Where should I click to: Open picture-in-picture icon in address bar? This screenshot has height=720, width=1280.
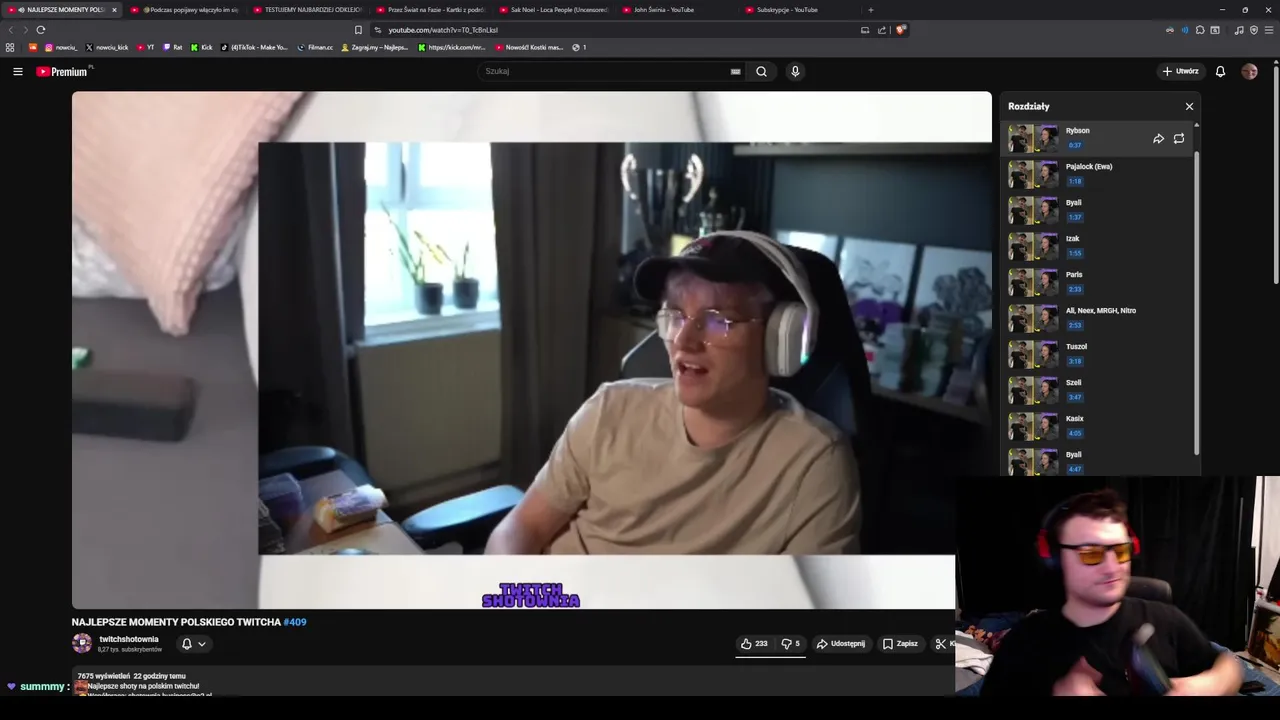tap(865, 30)
